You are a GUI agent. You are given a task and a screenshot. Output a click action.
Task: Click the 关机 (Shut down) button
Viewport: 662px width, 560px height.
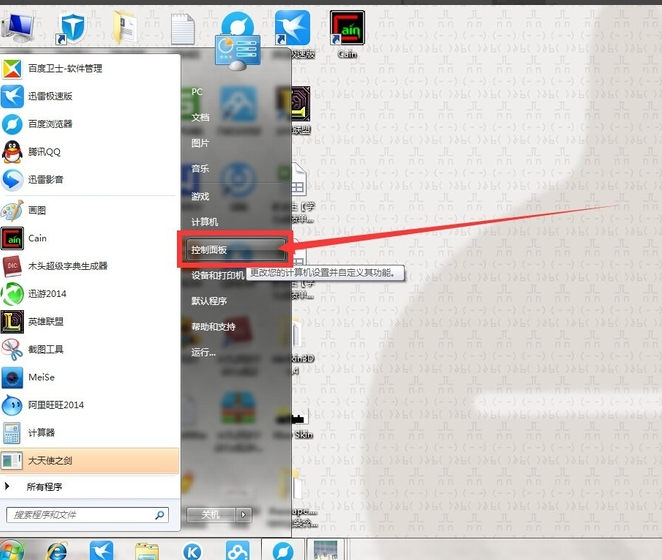pyautogui.click(x=210, y=514)
